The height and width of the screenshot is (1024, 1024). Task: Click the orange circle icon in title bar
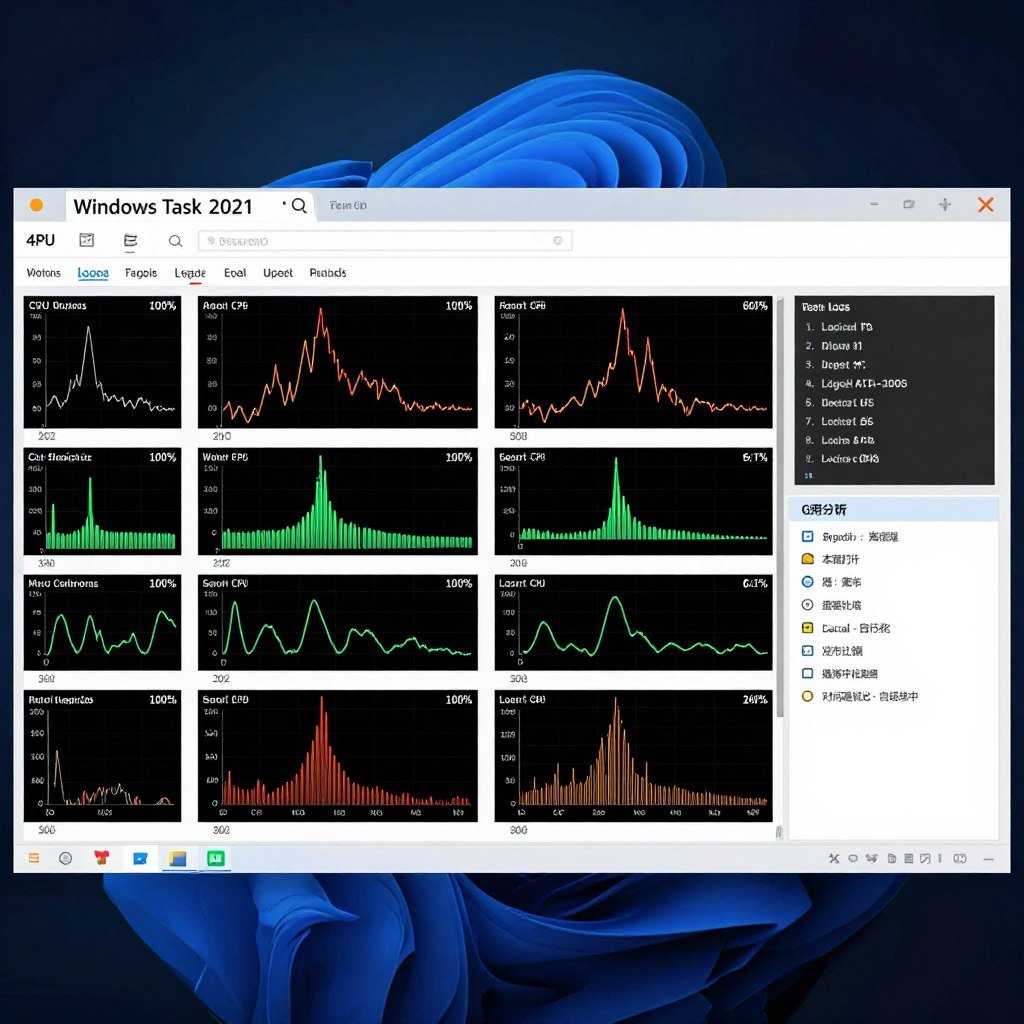point(37,205)
